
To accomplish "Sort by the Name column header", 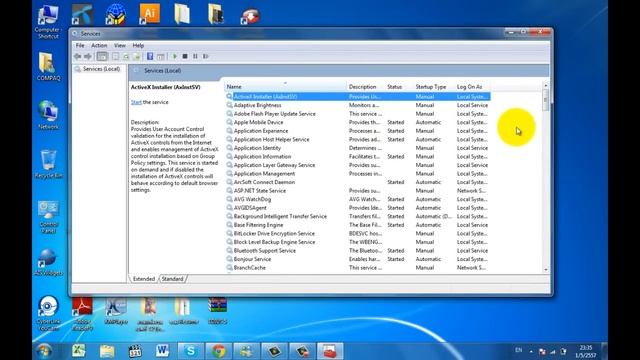I will 285,87.
